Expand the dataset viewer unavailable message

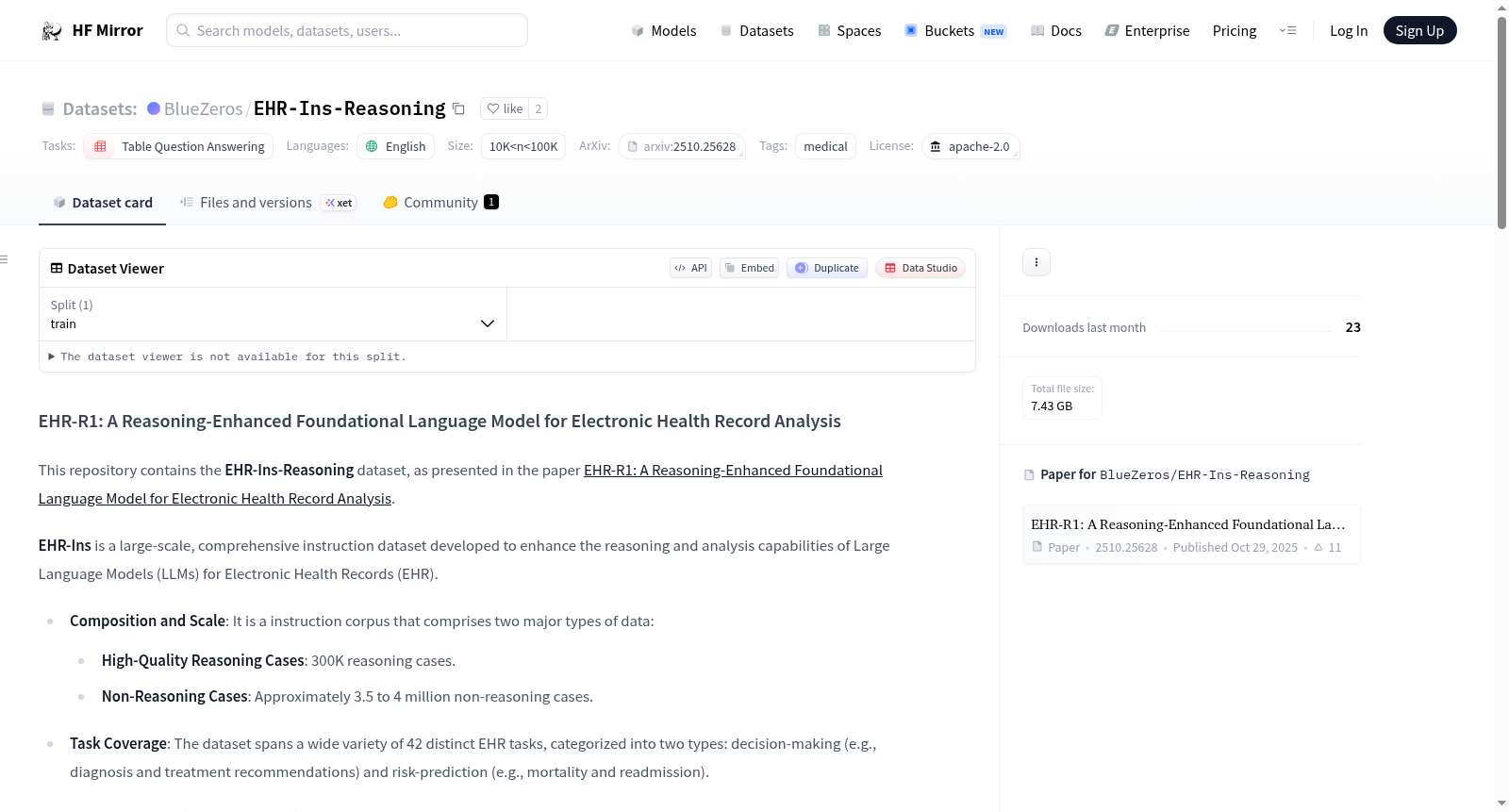tap(227, 356)
